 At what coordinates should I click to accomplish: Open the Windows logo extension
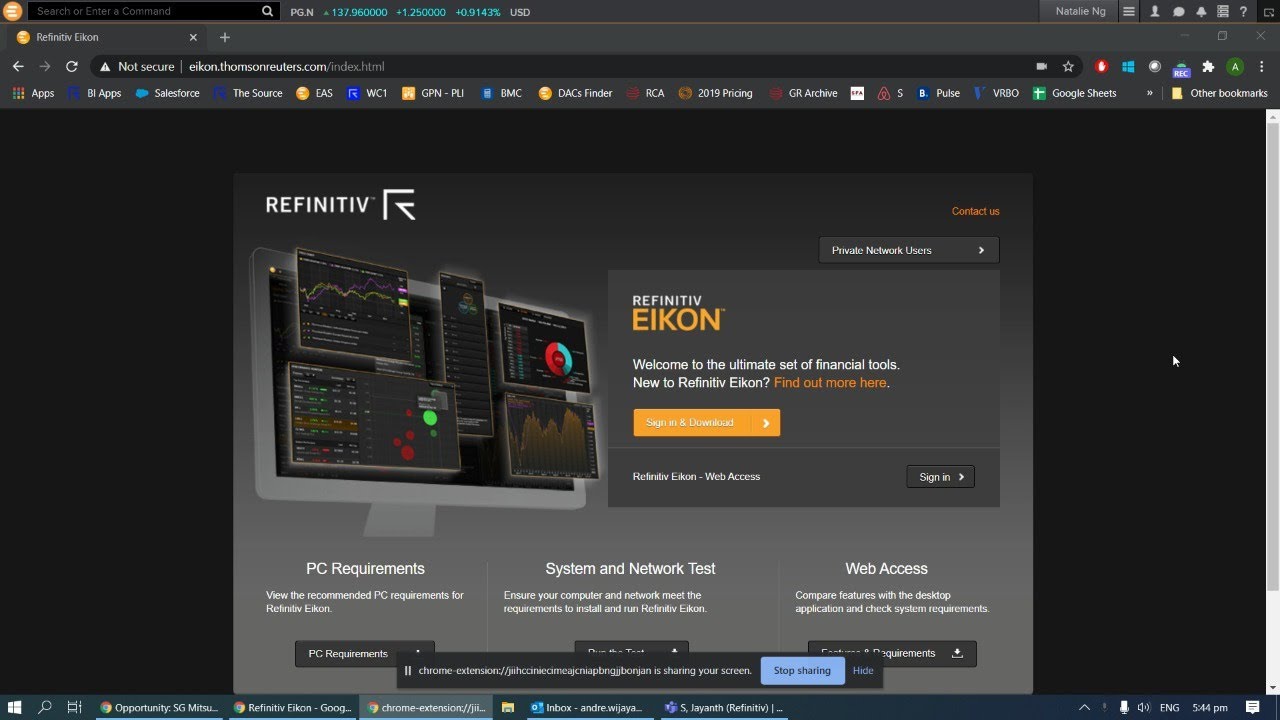pyautogui.click(x=1128, y=66)
